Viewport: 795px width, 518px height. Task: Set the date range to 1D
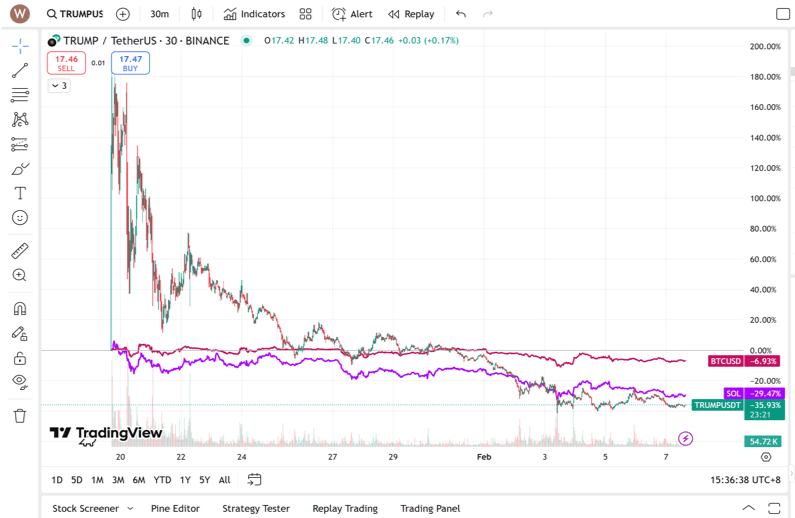pos(57,480)
